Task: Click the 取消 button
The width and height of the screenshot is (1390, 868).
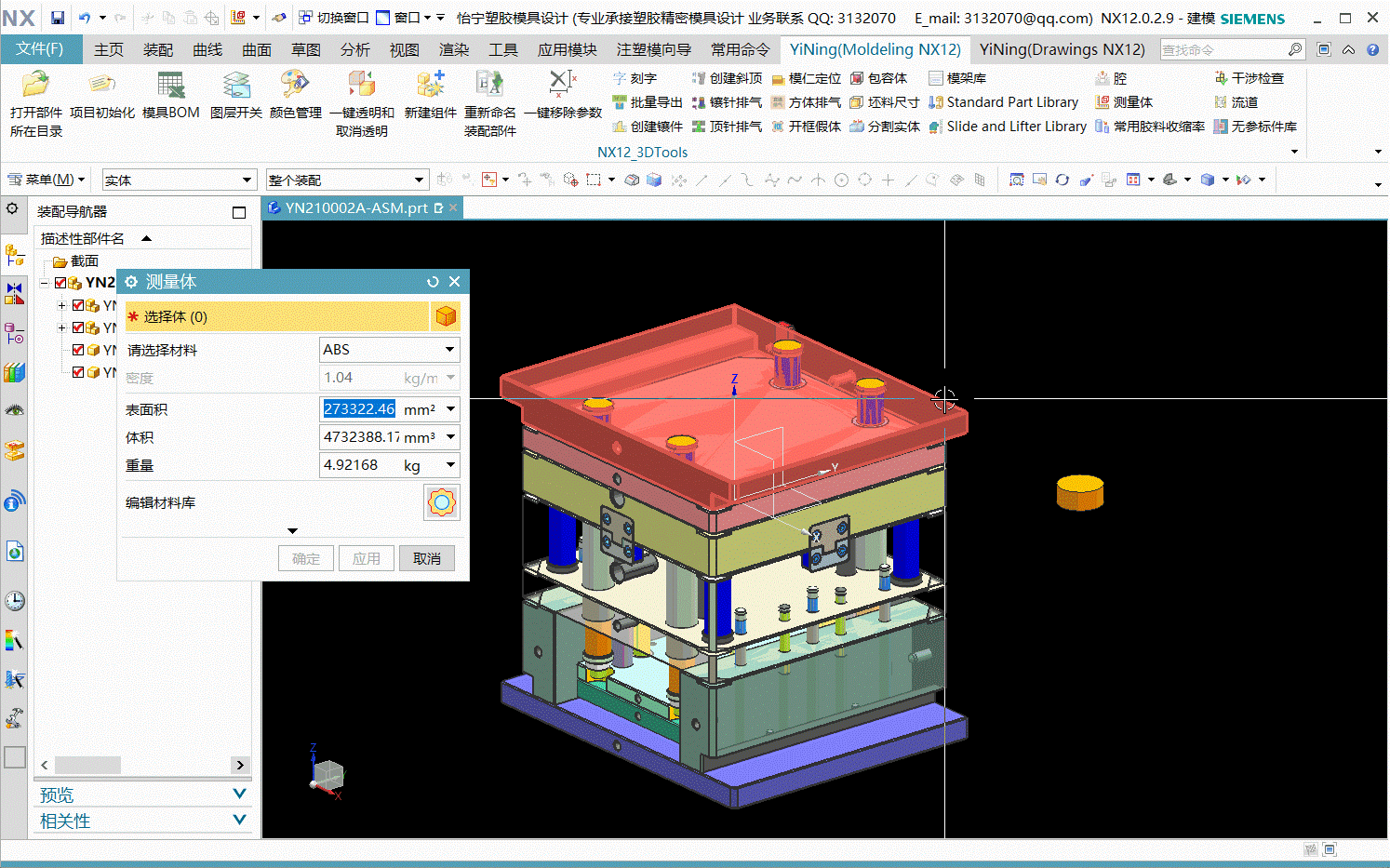Action: (427, 558)
